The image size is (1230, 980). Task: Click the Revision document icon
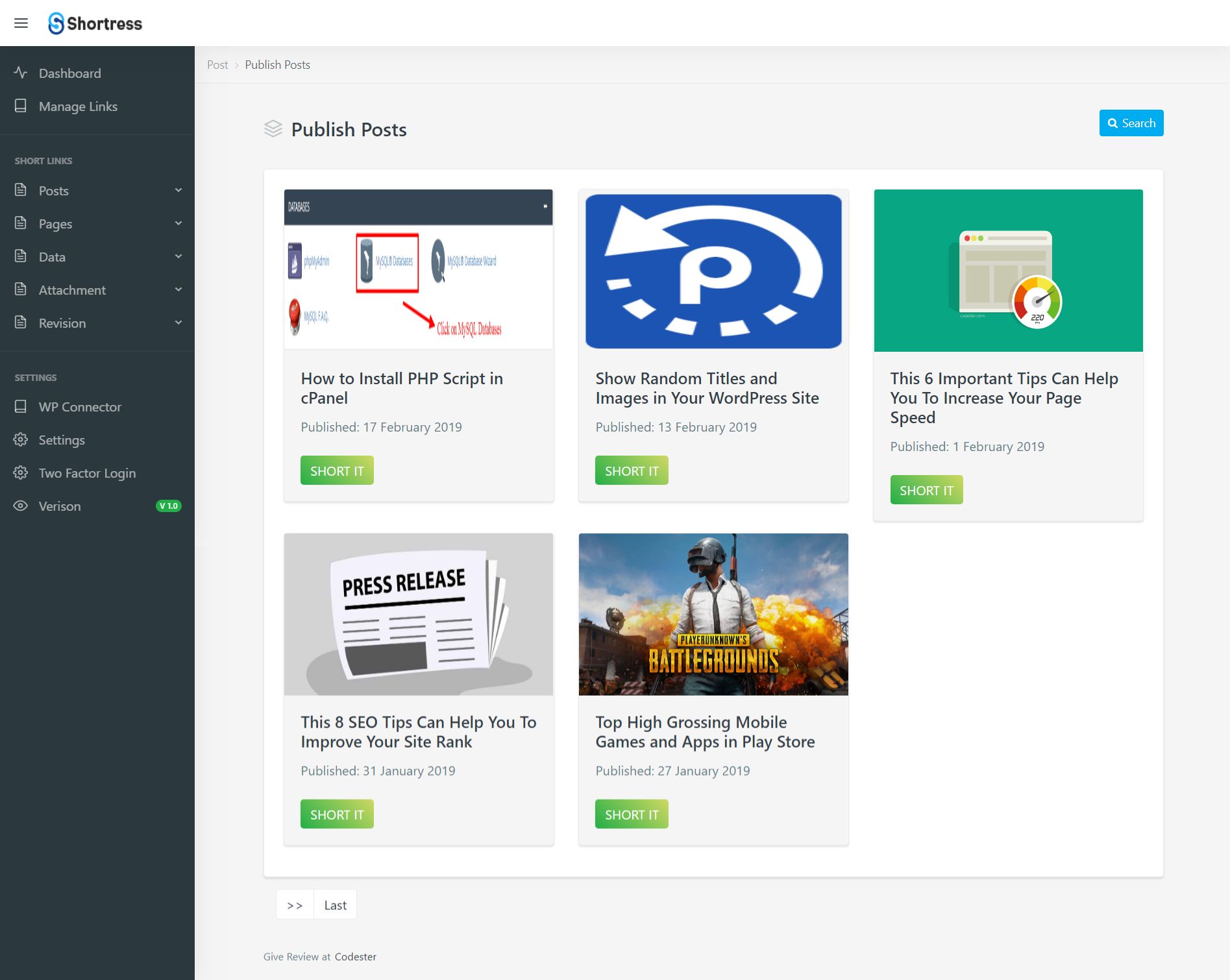[x=21, y=323]
